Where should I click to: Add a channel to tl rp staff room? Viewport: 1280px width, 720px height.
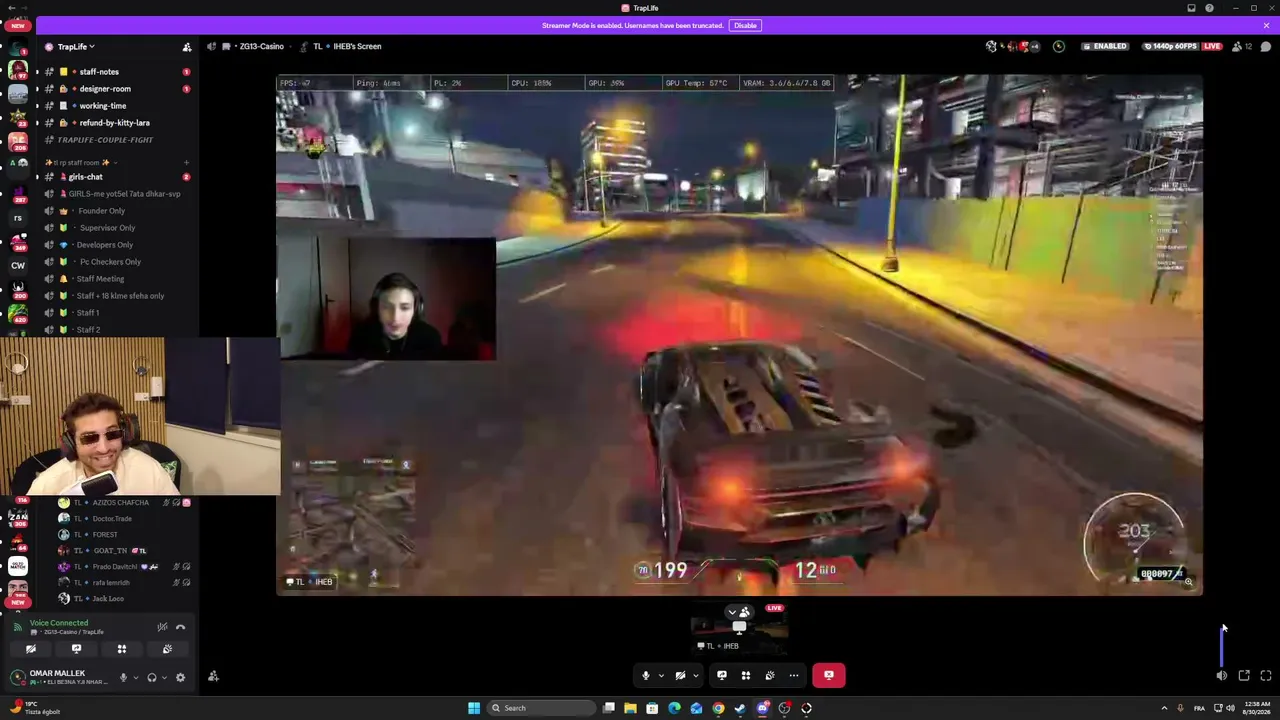(x=186, y=162)
